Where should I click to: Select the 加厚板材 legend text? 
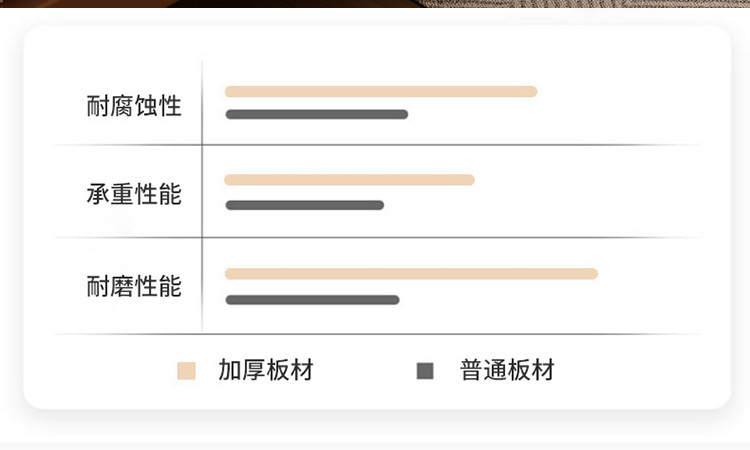pos(266,371)
